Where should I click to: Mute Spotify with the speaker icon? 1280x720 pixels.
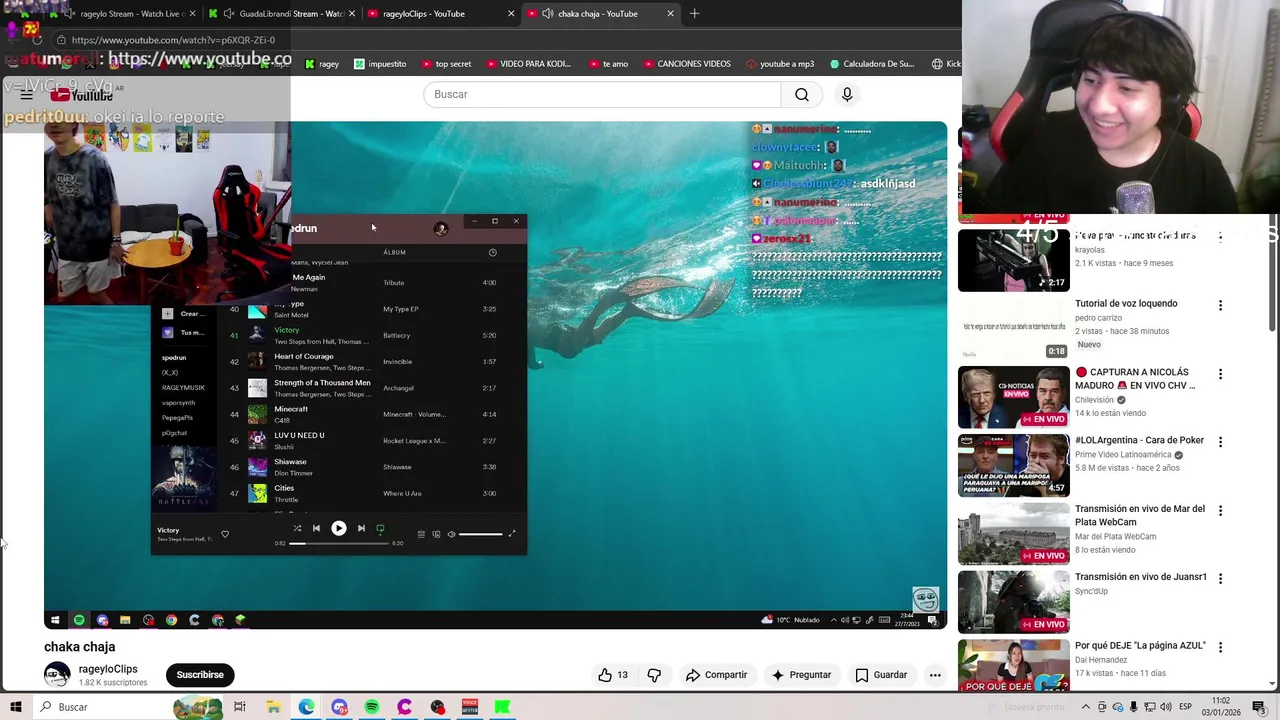point(451,534)
